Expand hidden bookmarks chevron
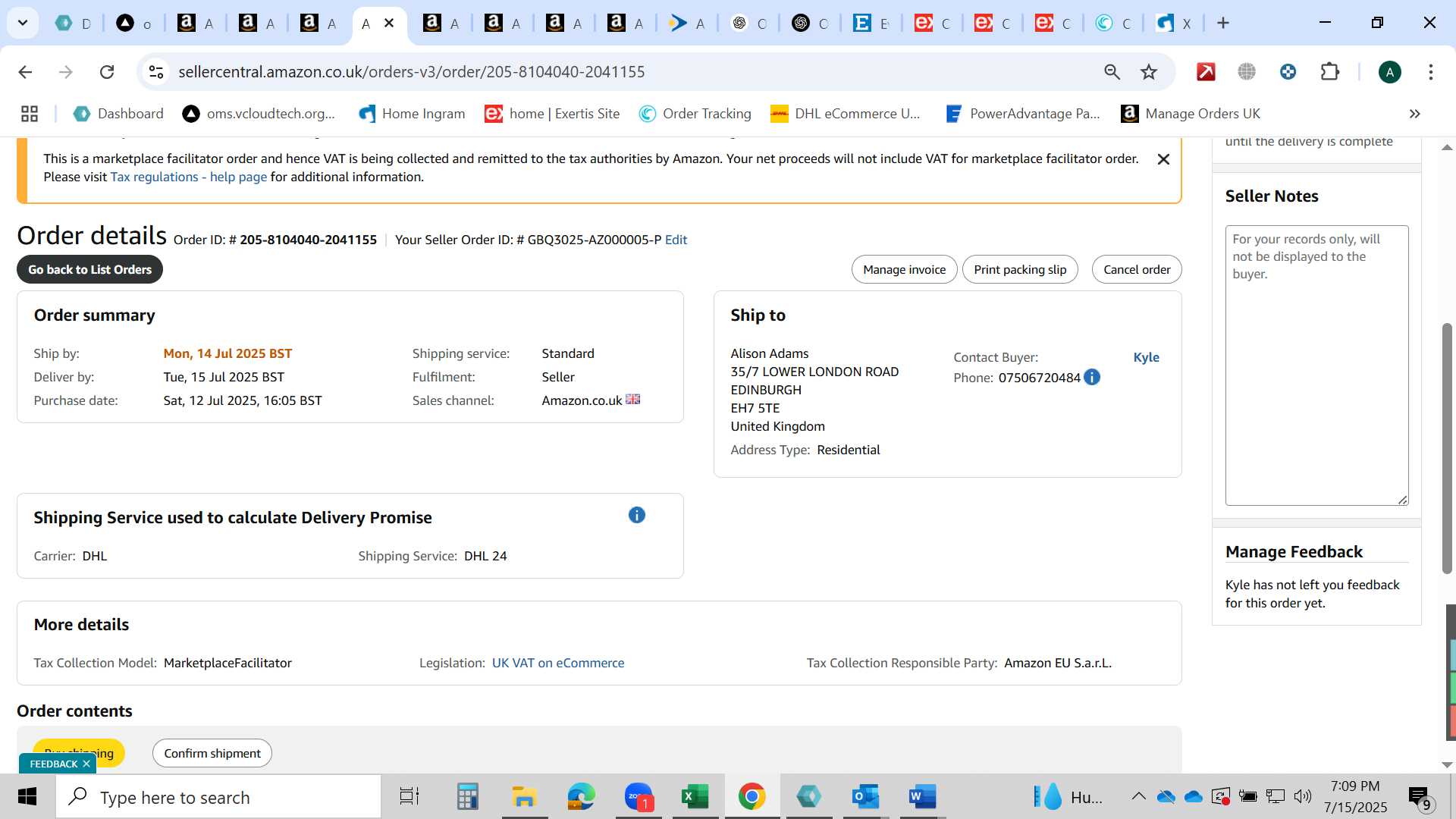 point(1414,114)
